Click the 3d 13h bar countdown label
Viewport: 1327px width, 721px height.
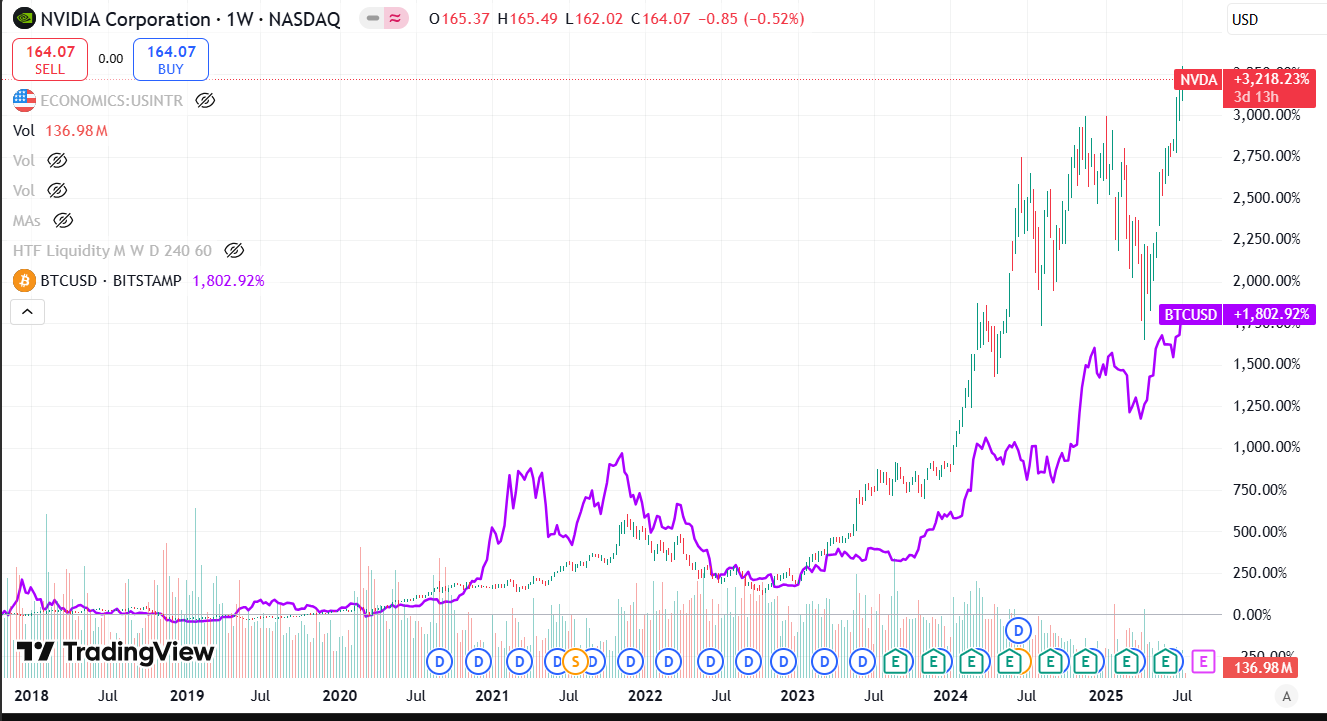tap(1255, 96)
